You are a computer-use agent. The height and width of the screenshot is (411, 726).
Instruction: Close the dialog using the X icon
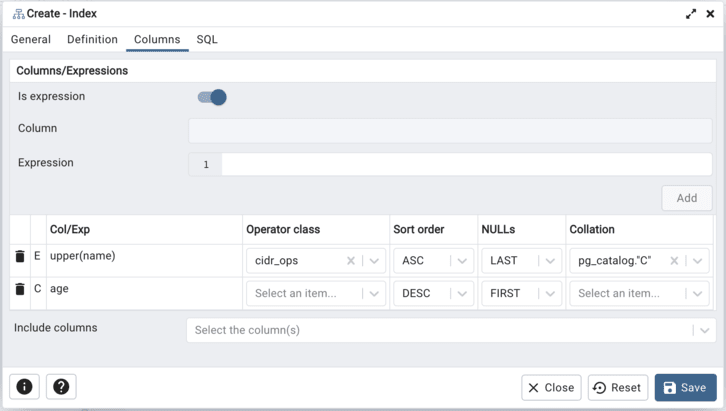tap(711, 14)
